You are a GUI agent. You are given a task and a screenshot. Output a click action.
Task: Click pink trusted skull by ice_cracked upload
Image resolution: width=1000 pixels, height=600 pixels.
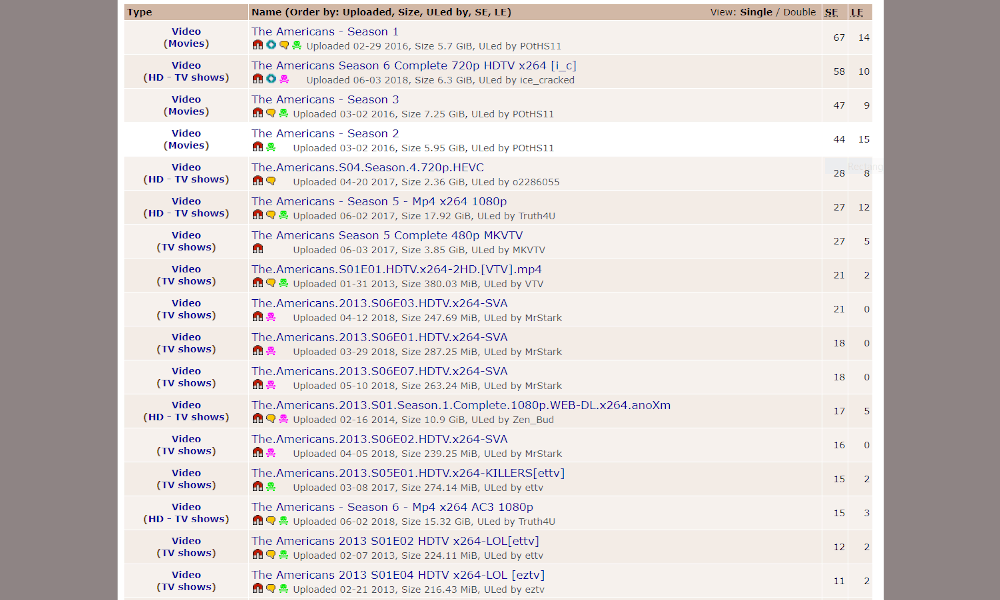pos(284,79)
